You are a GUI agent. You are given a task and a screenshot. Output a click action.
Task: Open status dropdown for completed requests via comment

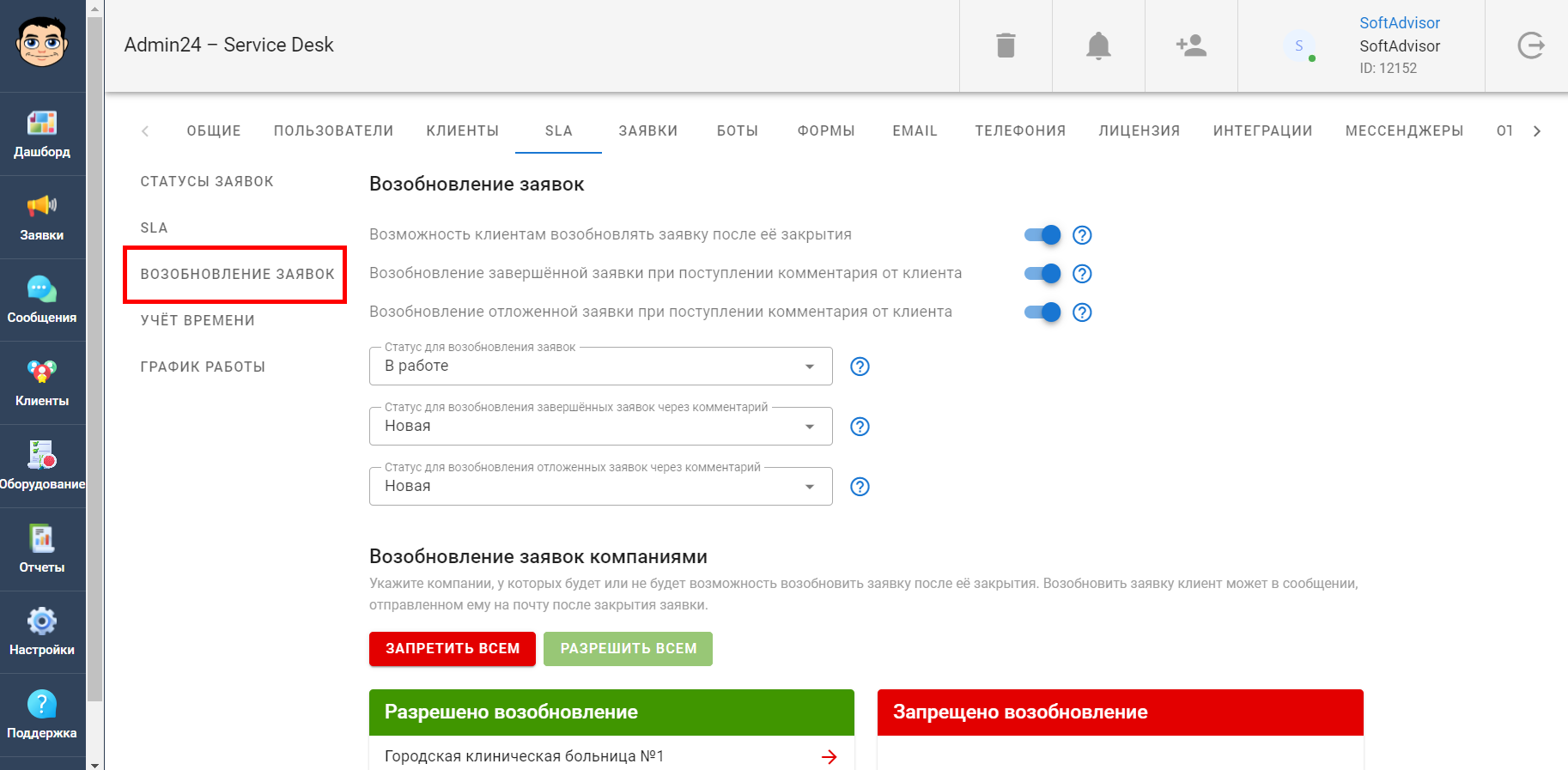tap(601, 427)
